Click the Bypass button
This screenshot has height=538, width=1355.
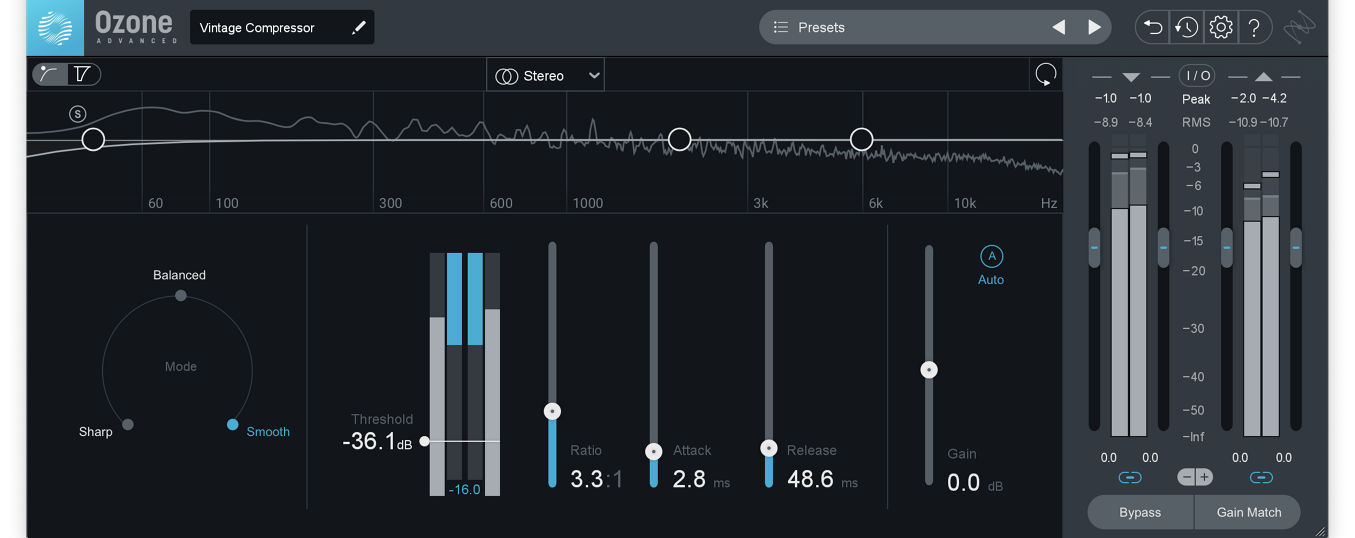(1140, 512)
